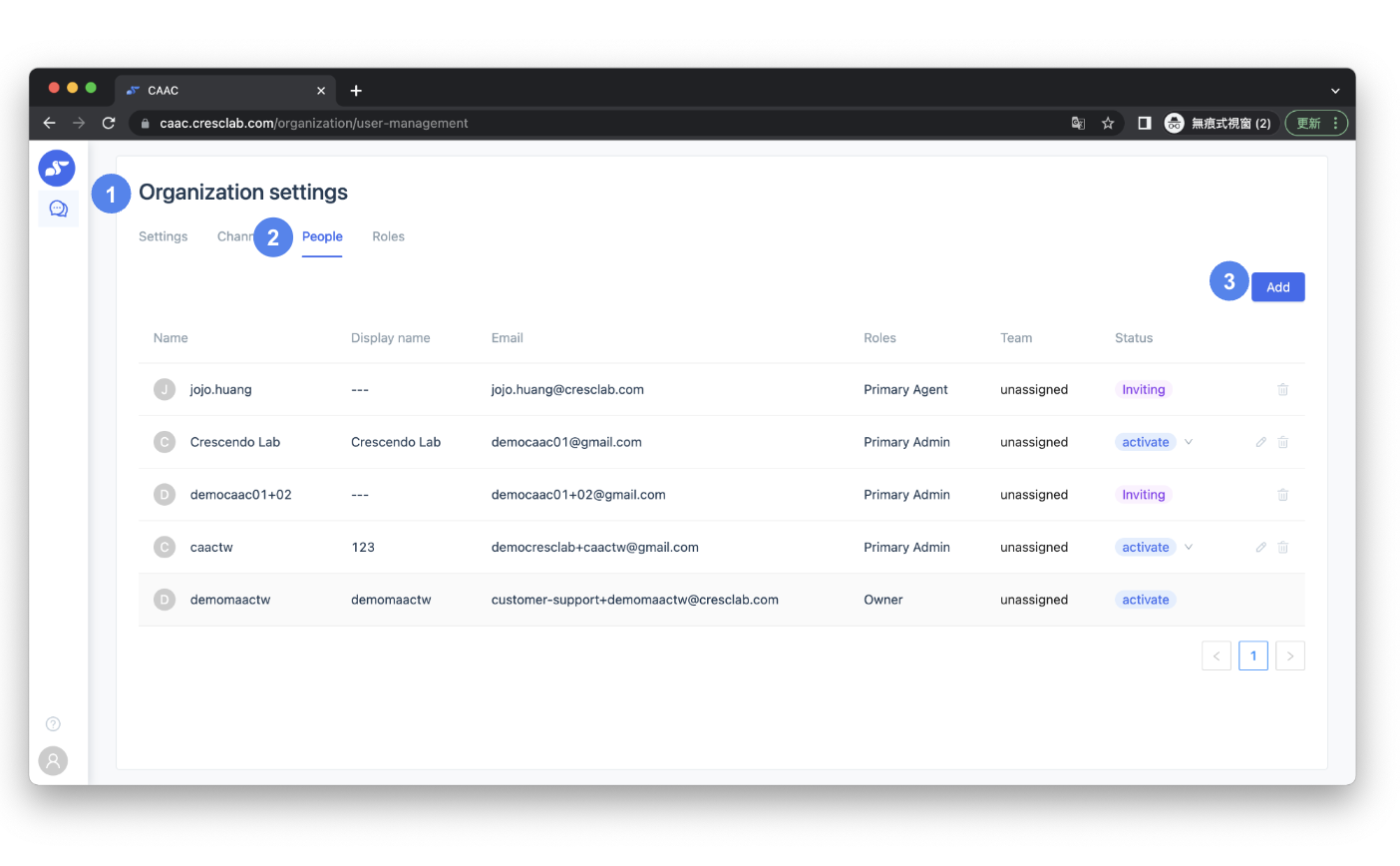
Task: Open the browser tab list chevron
Action: click(x=1335, y=91)
